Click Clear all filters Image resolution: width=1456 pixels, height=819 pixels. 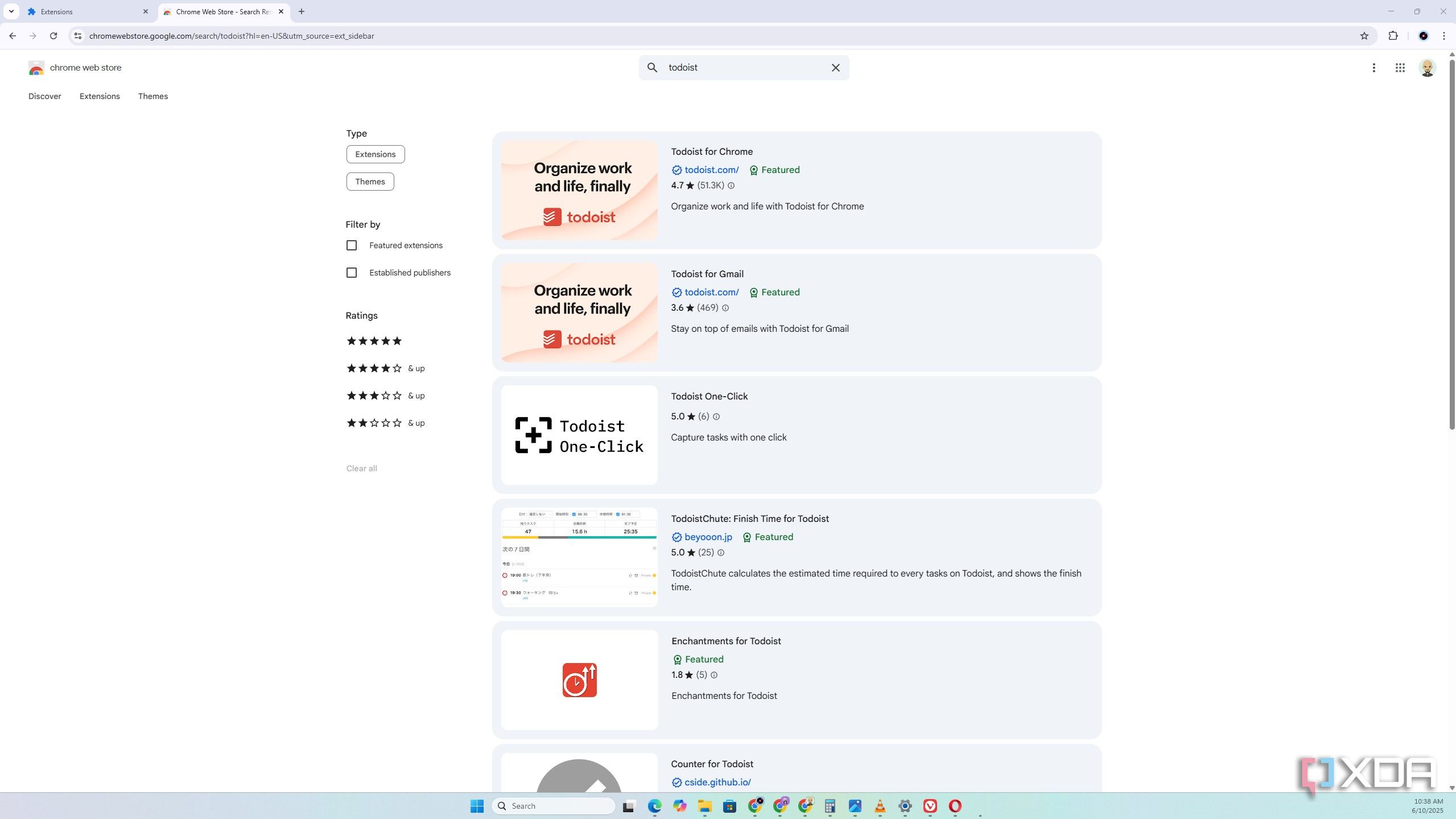tap(361, 468)
